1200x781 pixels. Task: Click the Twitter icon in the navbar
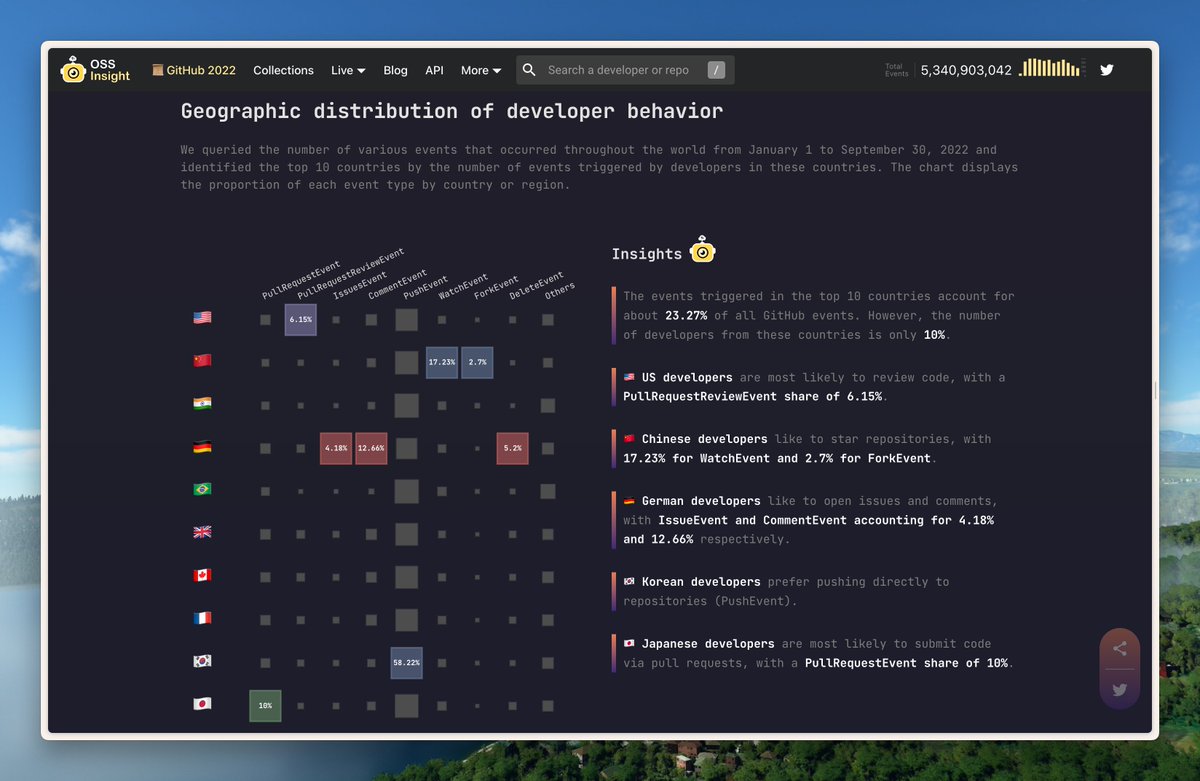(1106, 69)
